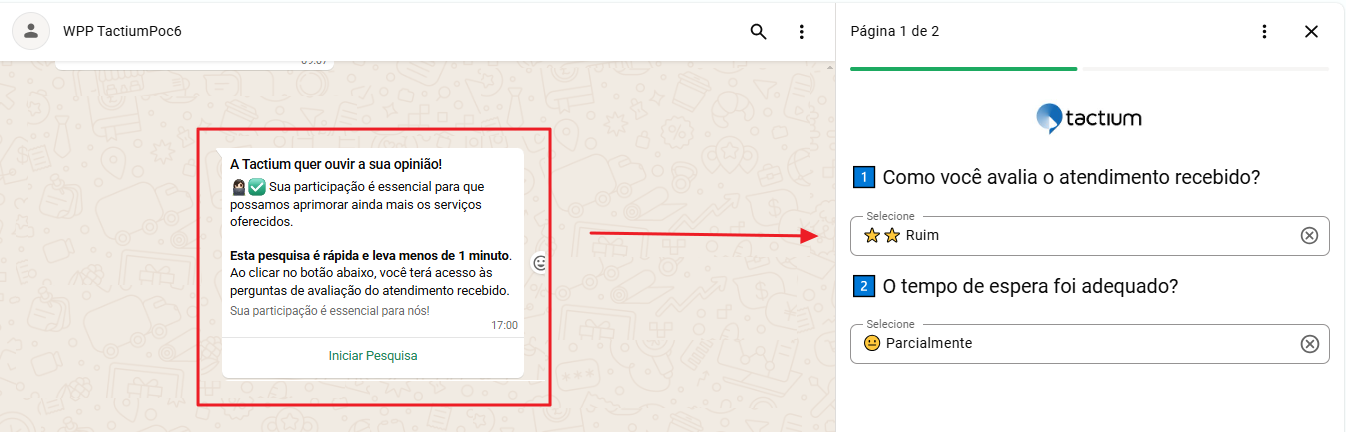
Task: Click the 'A Tactium quer ouvir' message heading
Action: click(336, 164)
